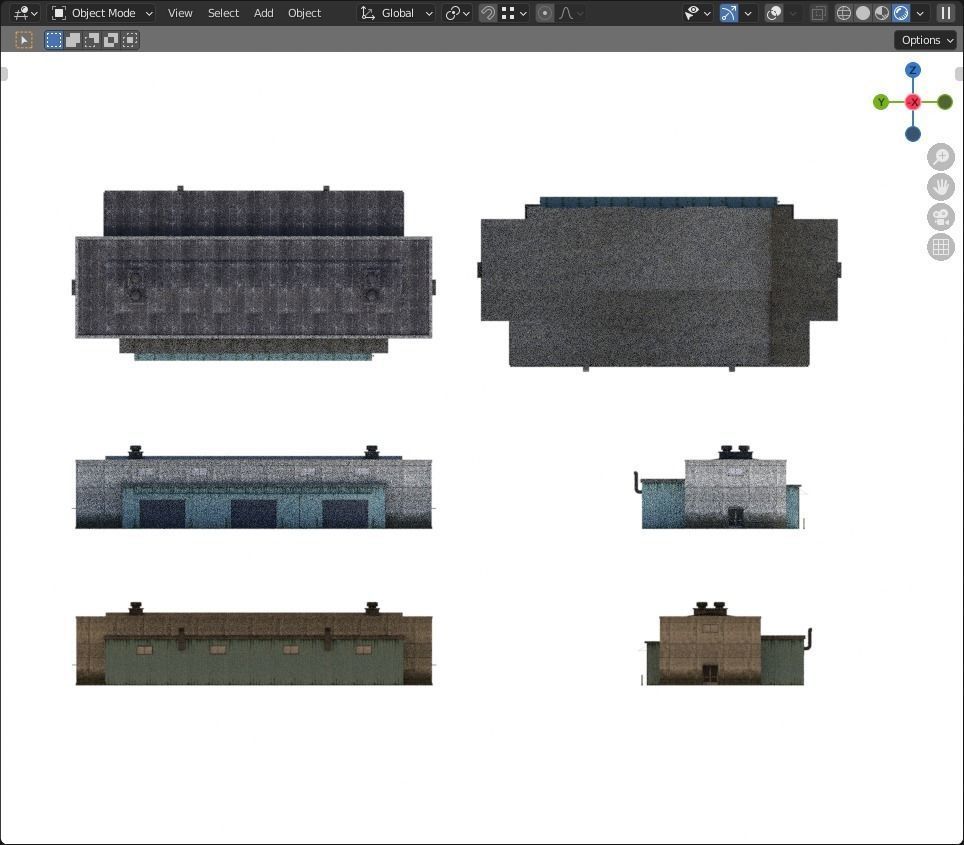
Task: Toggle camera view button
Action: point(941,217)
